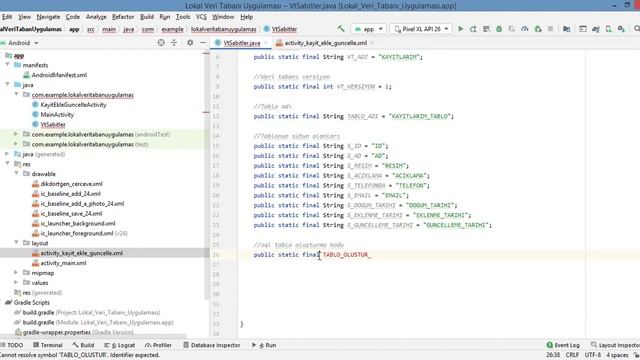Select dikdortgen_cerceve.xml drawable file

(x=71, y=184)
